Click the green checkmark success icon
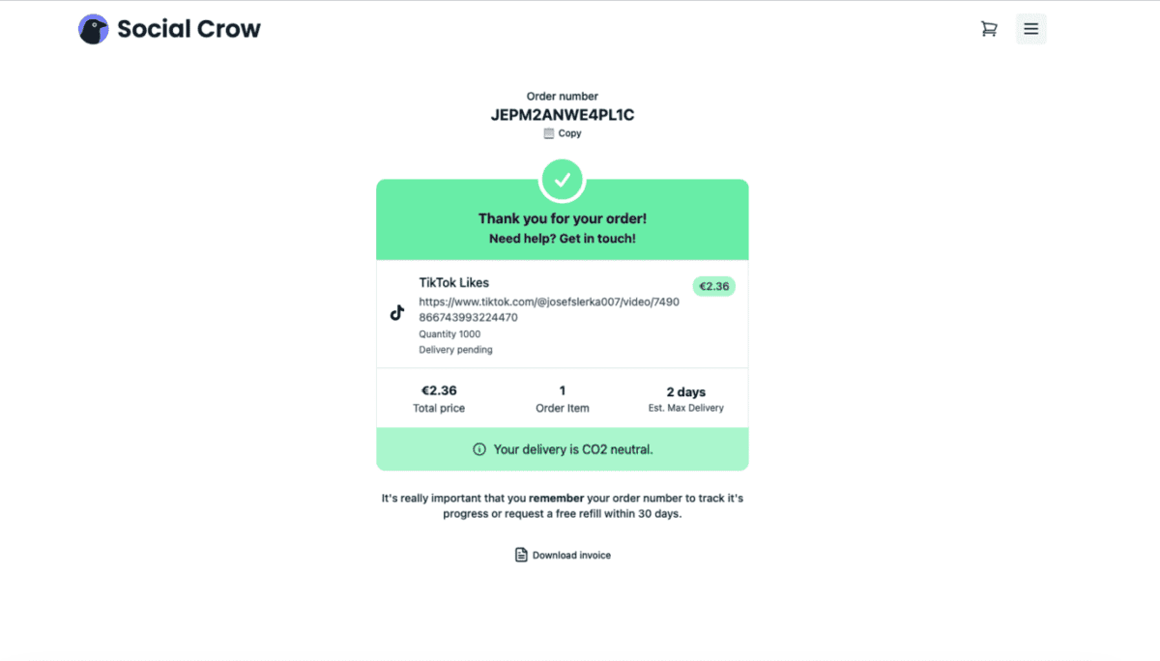 [x=562, y=180]
